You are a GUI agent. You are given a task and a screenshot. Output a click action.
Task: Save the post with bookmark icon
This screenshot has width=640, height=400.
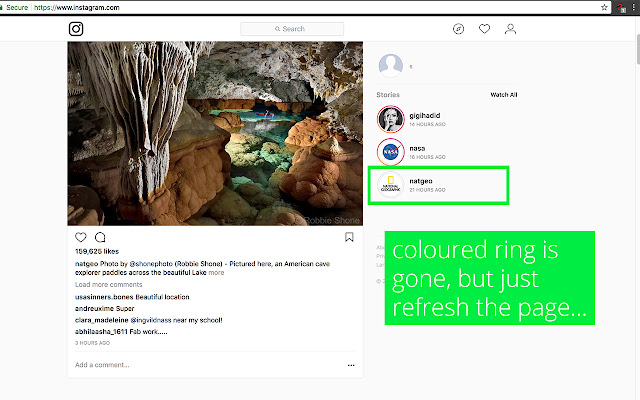coord(349,238)
